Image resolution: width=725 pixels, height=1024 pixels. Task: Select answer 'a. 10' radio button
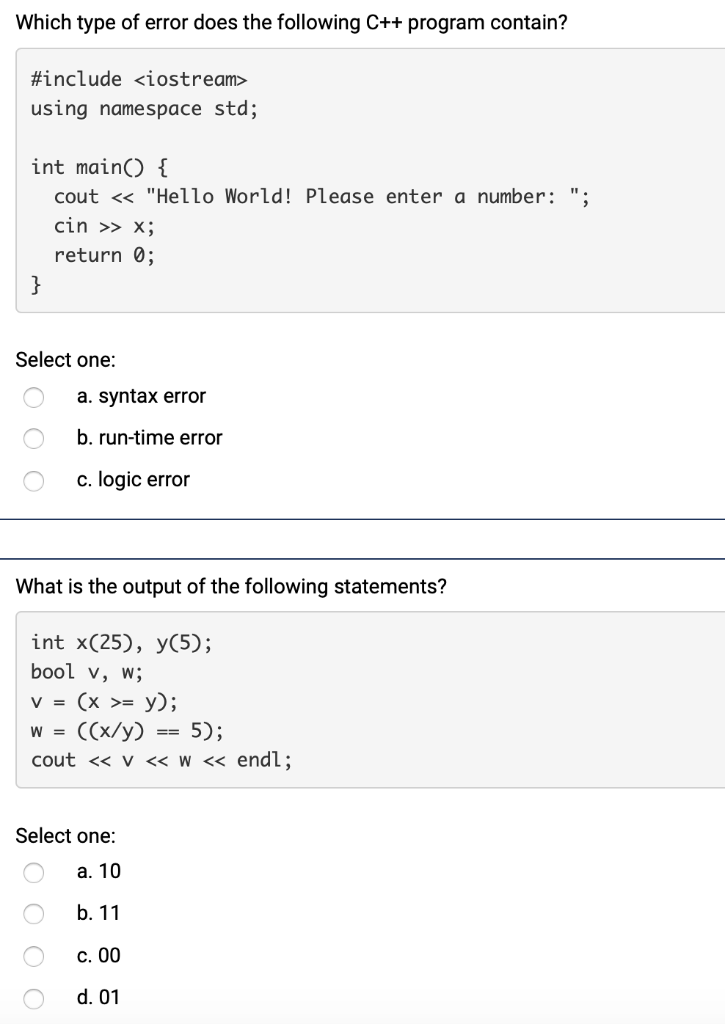[34, 872]
